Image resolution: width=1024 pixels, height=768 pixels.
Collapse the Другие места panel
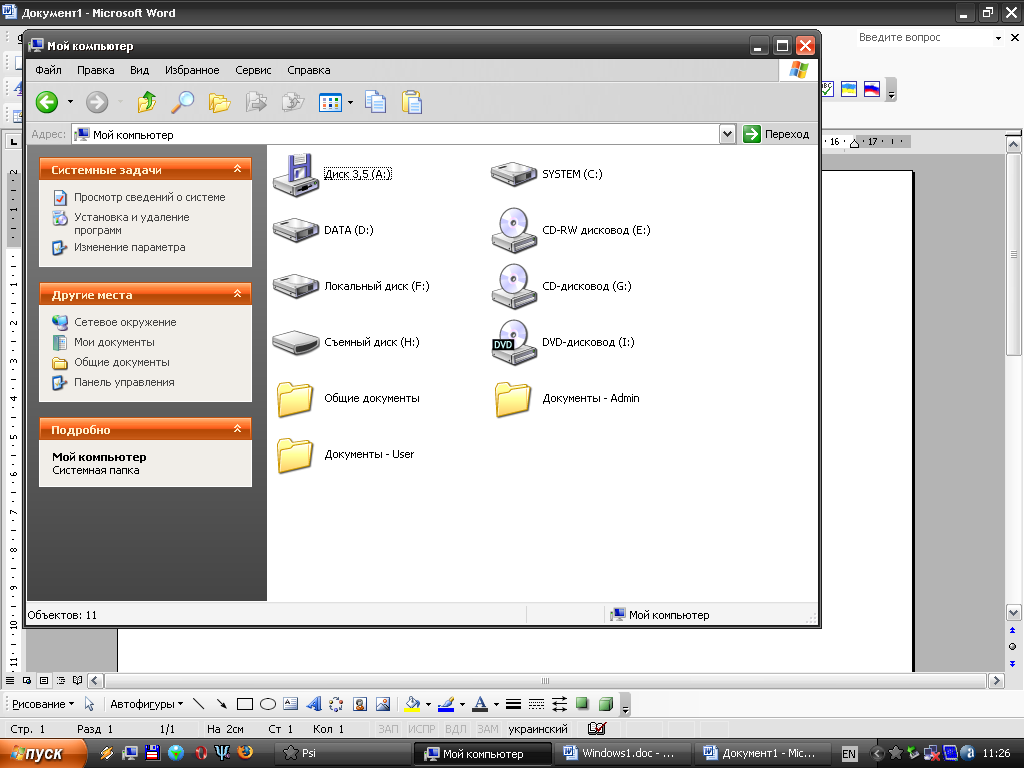[x=238, y=295]
